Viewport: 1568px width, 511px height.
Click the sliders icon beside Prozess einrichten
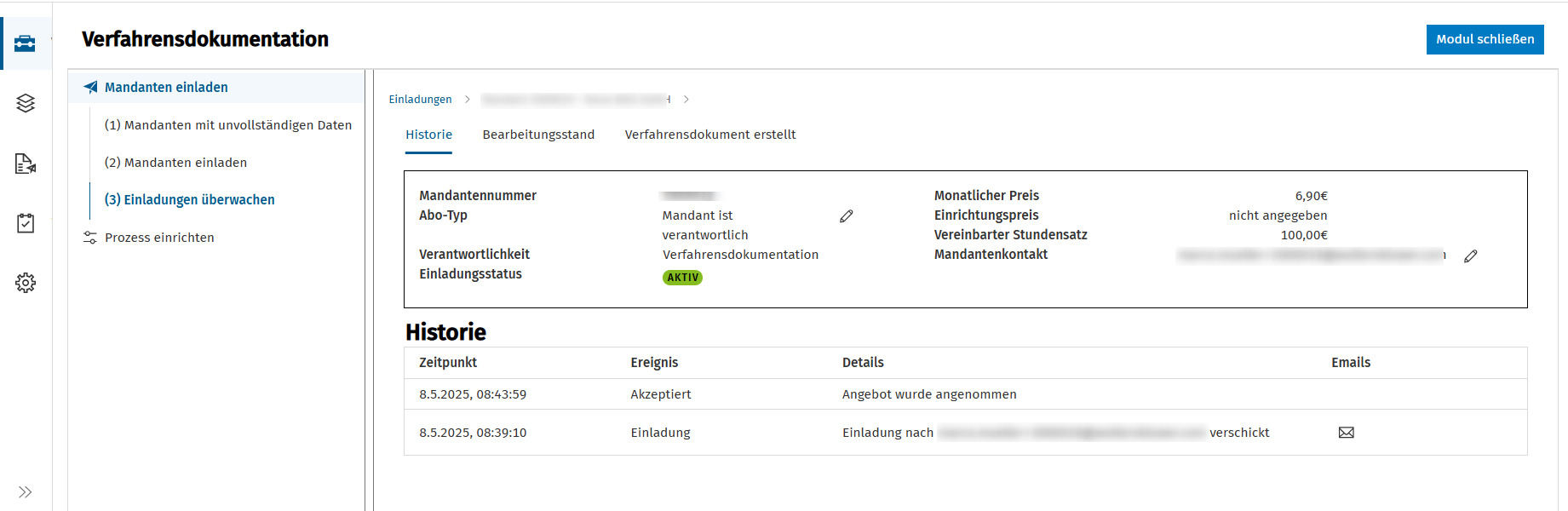click(x=90, y=238)
